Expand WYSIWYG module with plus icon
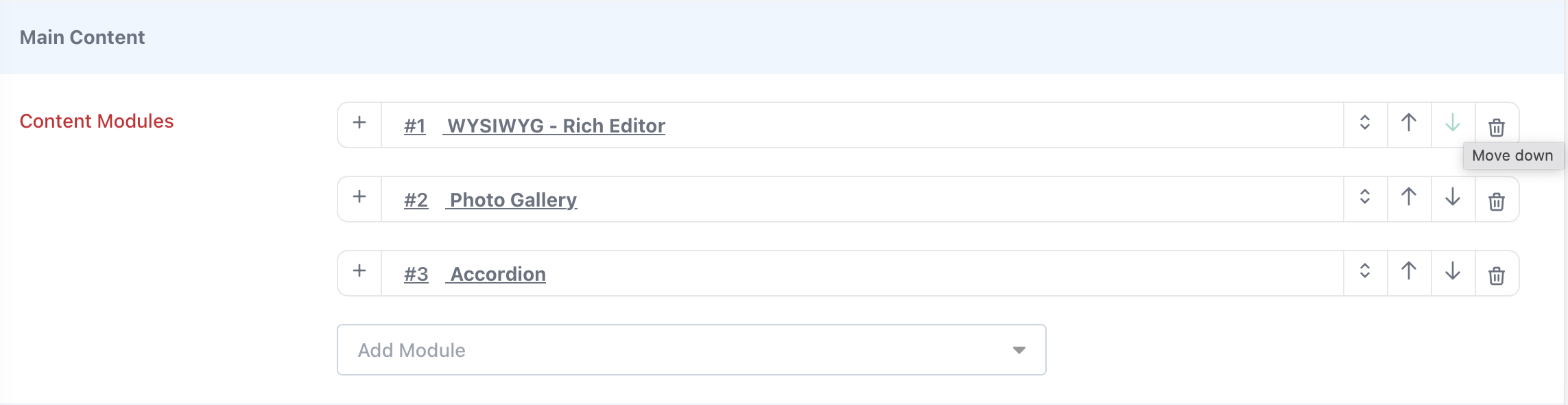The height and width of the screenshot is (405, 1568). pos(359,124)
